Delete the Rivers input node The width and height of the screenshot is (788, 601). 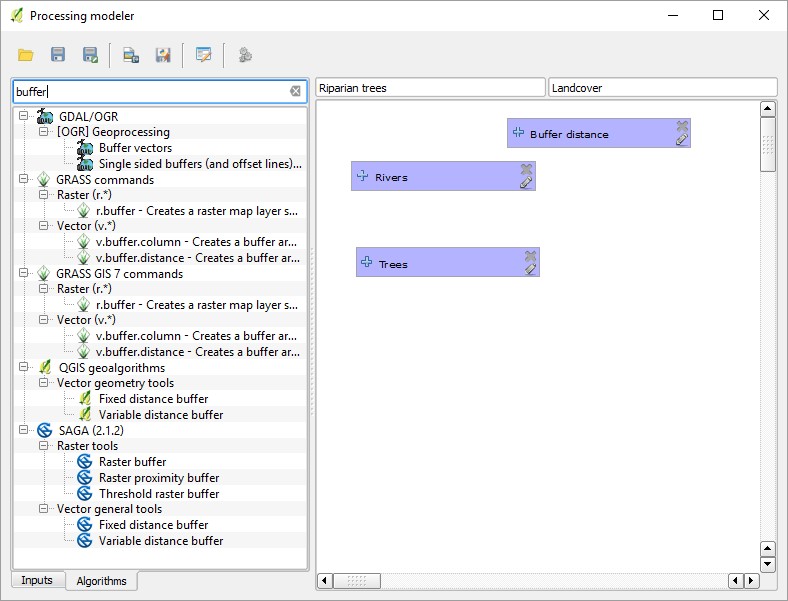[526, 169]
